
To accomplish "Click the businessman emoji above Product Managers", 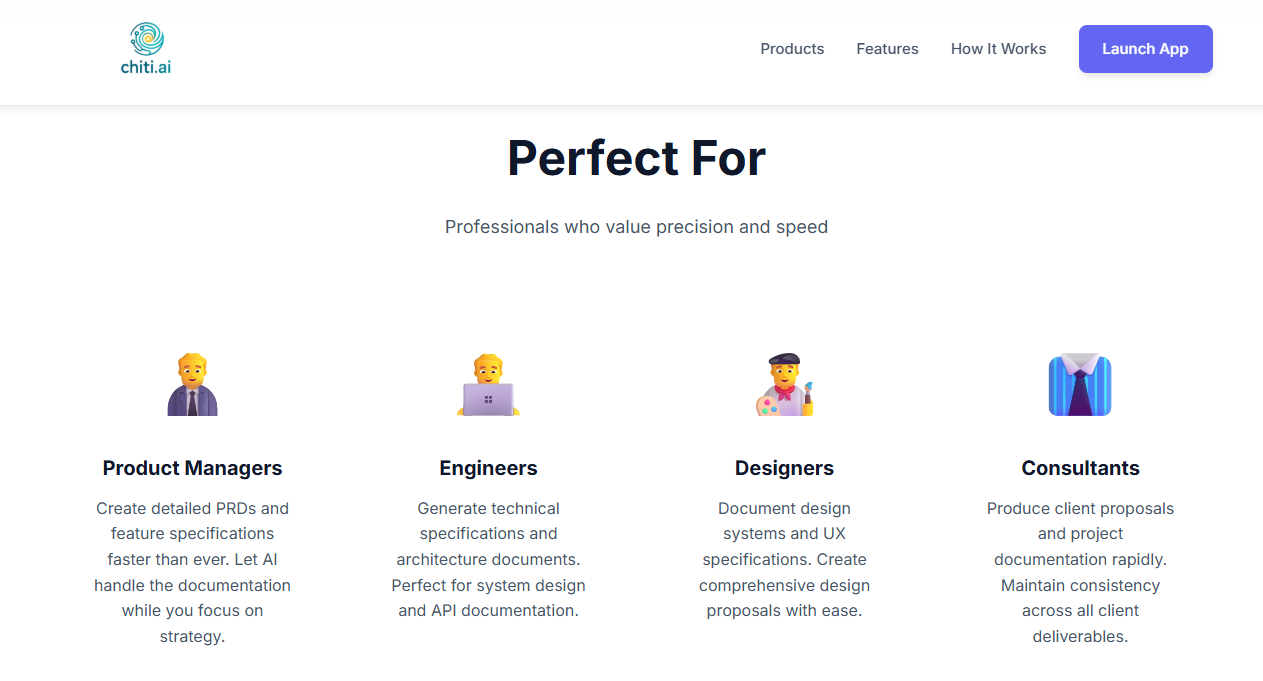I will pos(192,385).
